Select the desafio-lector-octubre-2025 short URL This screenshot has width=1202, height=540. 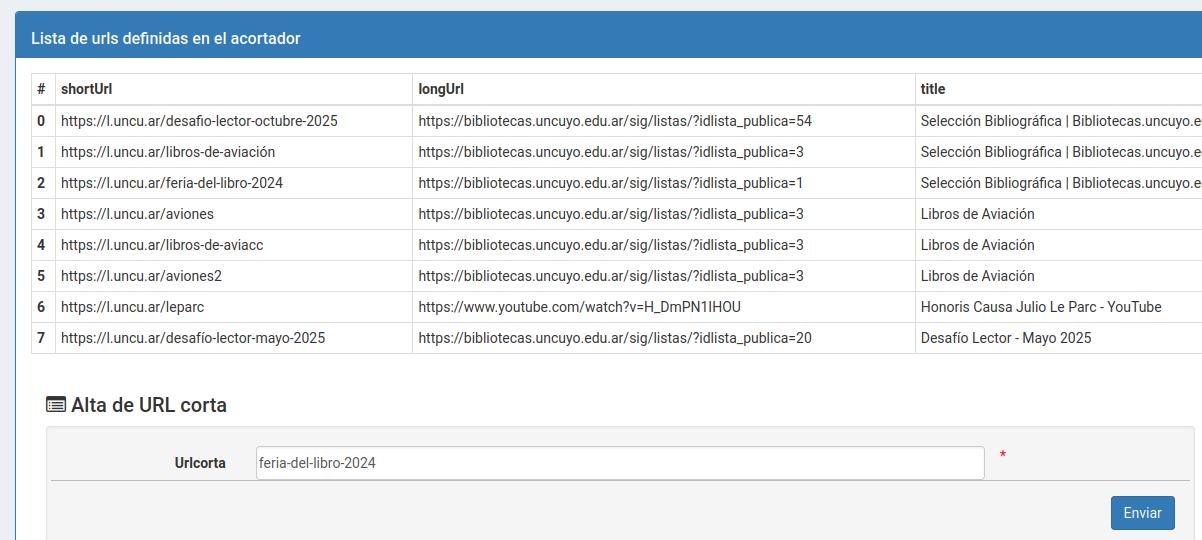pyautogui.click(x=199, y=121)
